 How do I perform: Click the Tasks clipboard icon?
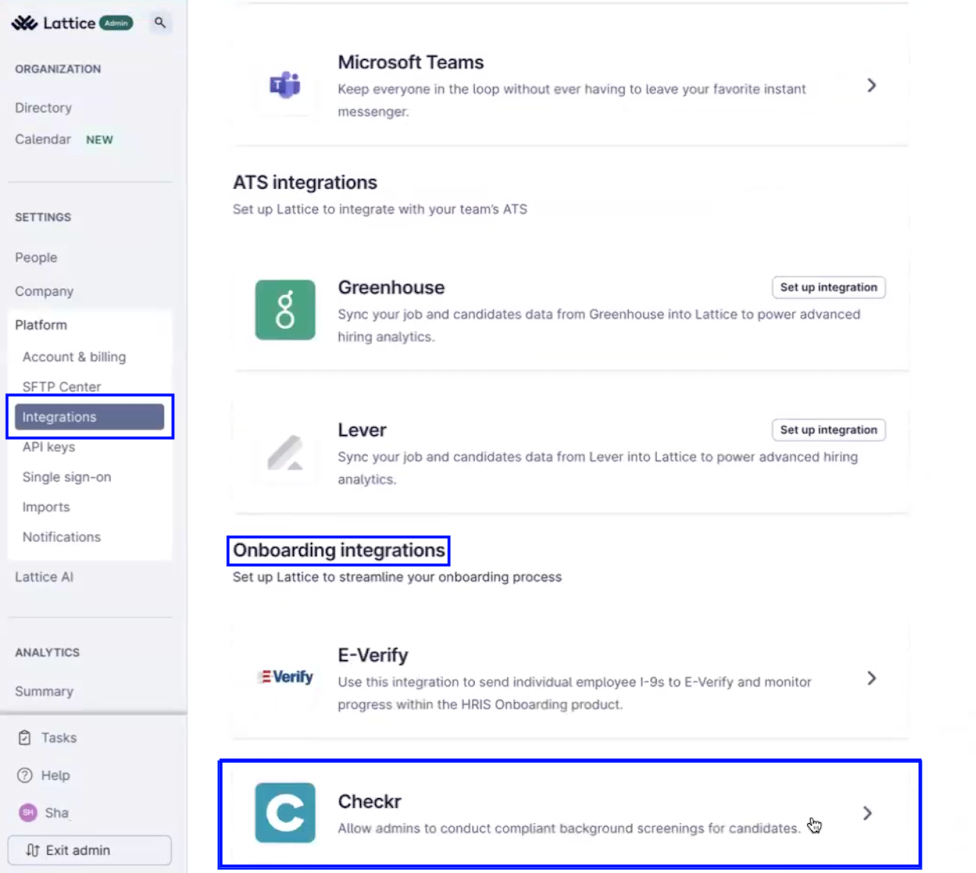24,737
